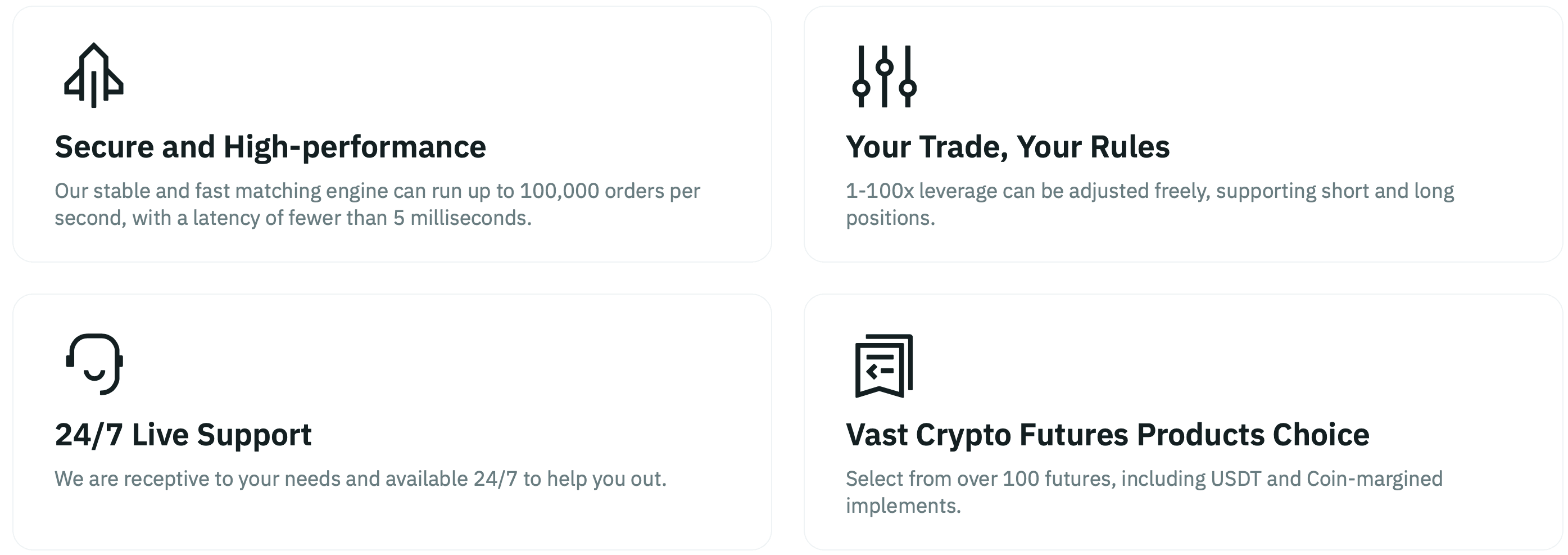Click the headset icon above 24/7 Live Support
Image resolution: width=1568 pixels, height=555 pixels.
(x=94, y=364)
